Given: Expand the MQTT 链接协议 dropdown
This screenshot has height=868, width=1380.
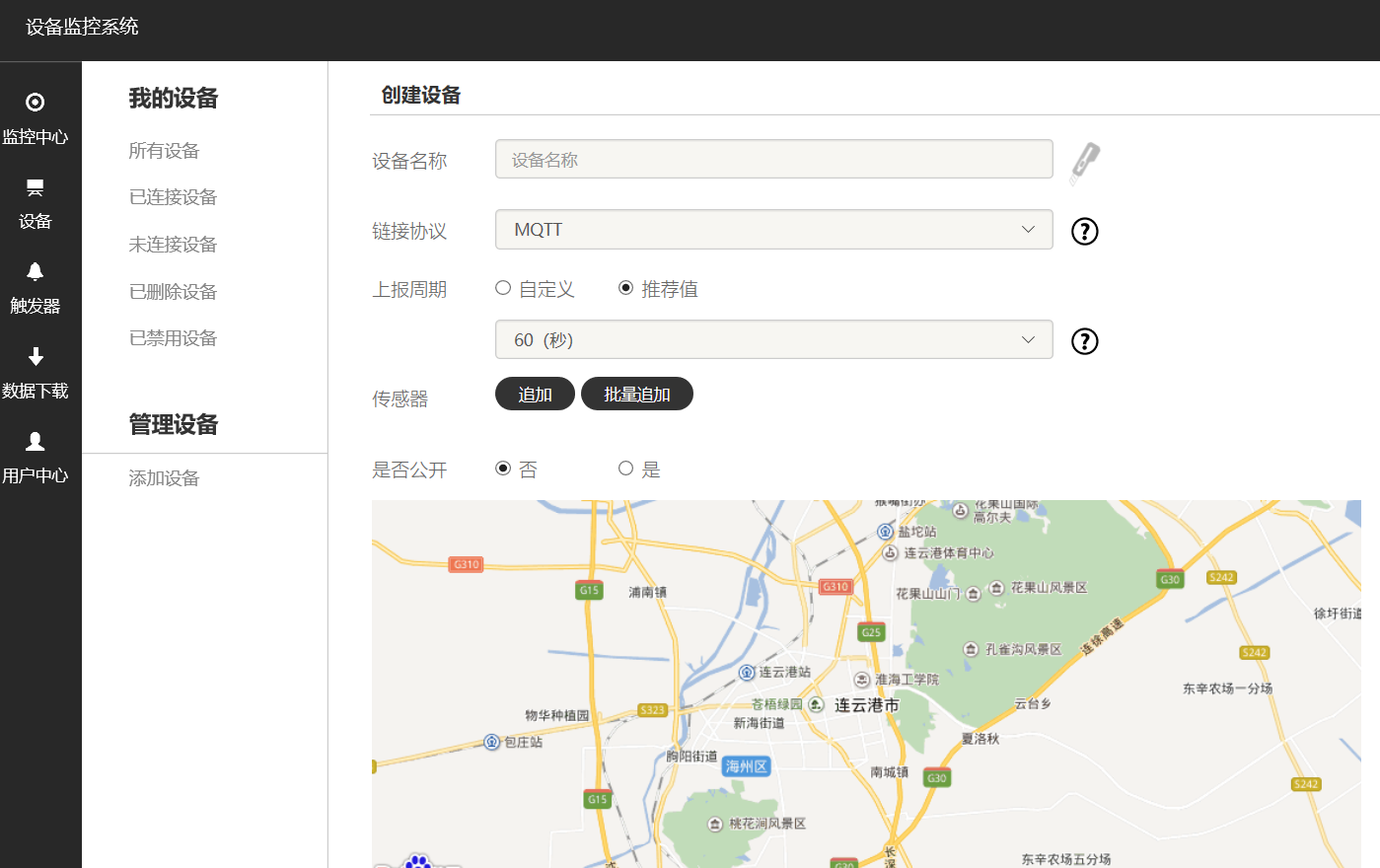Looking at the screenshot, I should tap(773, 230).
